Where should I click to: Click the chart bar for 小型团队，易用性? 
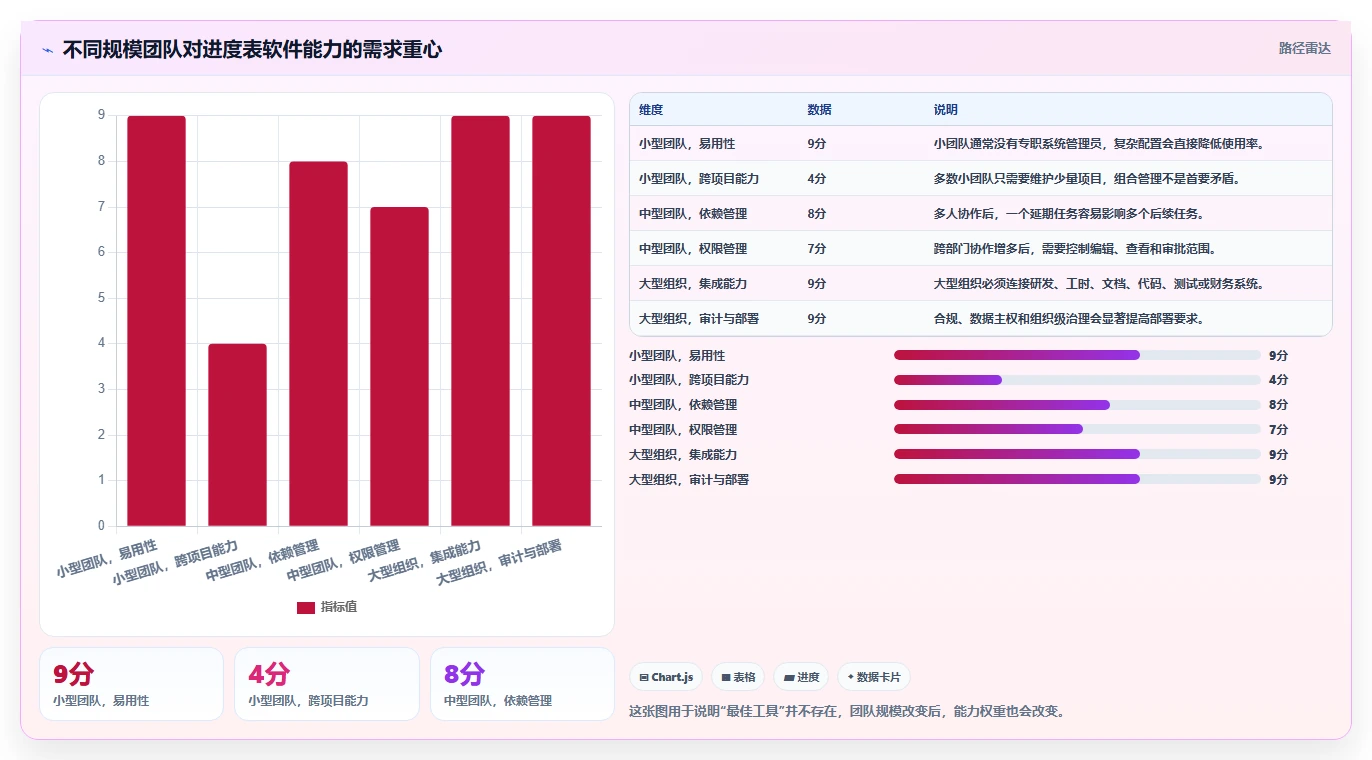tap(157, 321)
